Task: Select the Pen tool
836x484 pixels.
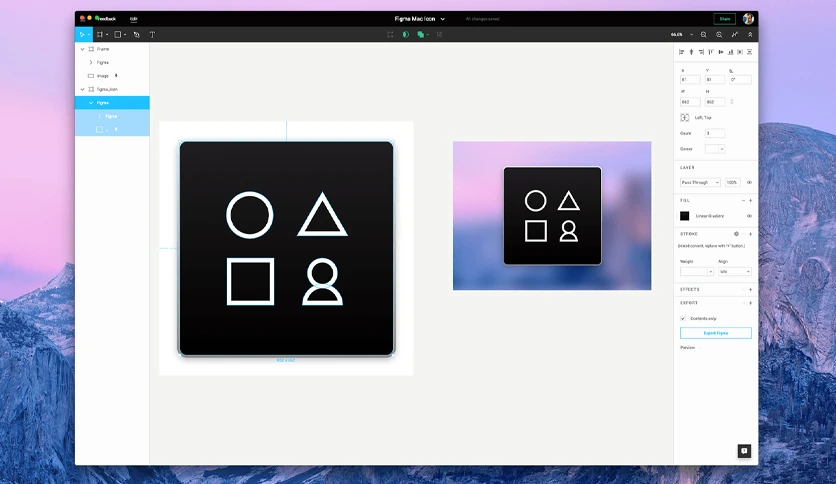Action: (x=136, y=35)
